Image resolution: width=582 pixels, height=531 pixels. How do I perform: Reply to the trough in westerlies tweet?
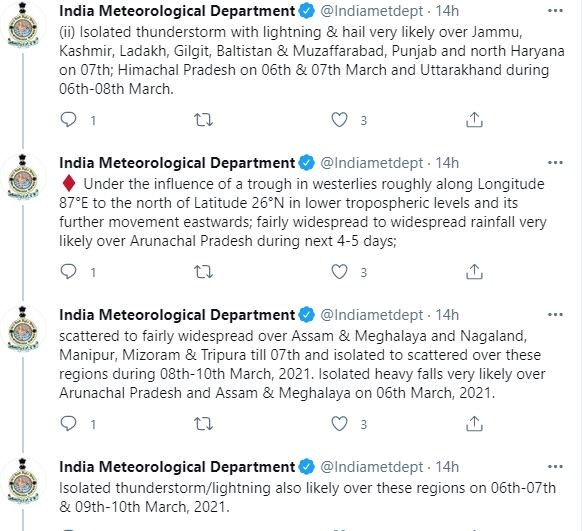[x=68, y=272]
